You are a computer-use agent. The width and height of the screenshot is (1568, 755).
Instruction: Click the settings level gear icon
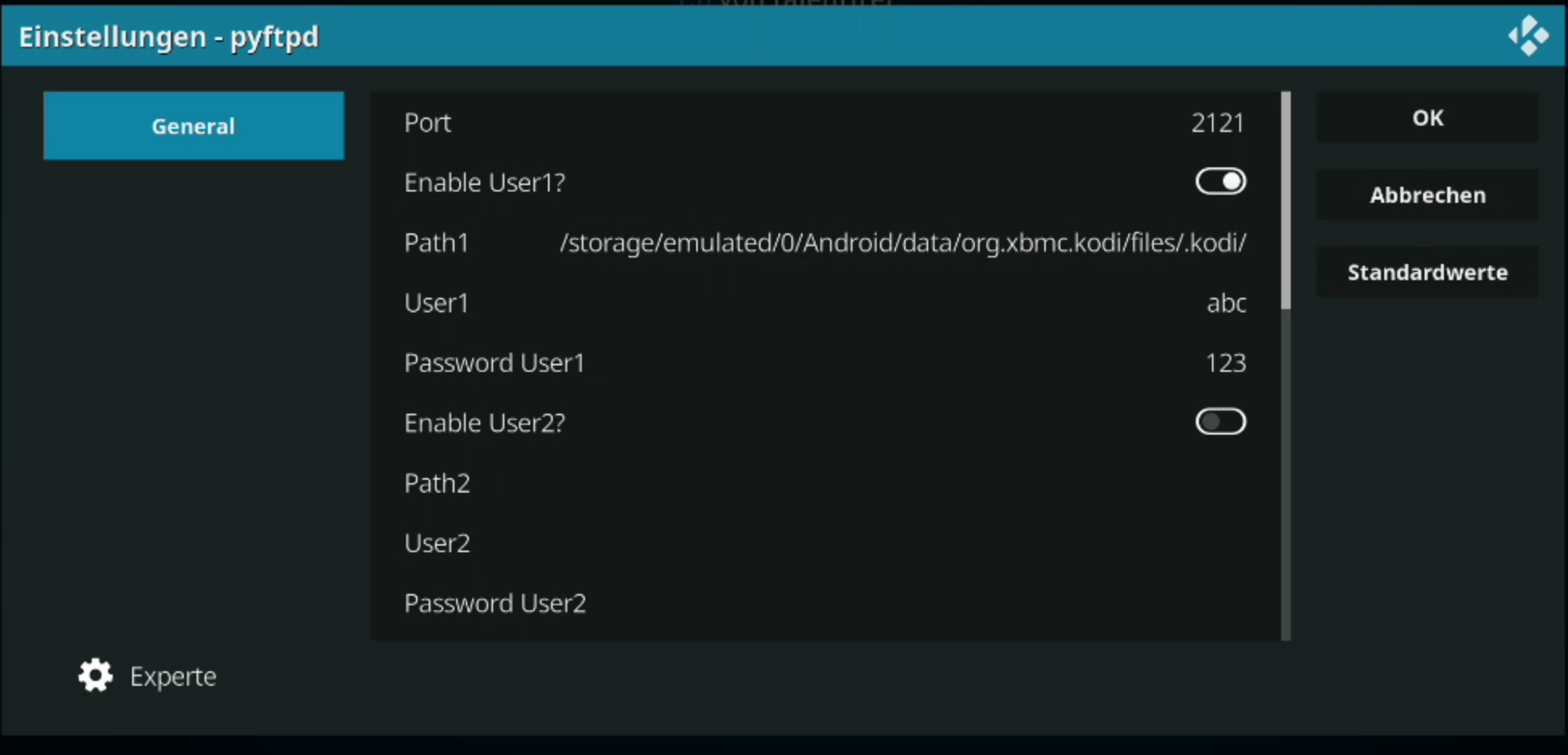96,675
